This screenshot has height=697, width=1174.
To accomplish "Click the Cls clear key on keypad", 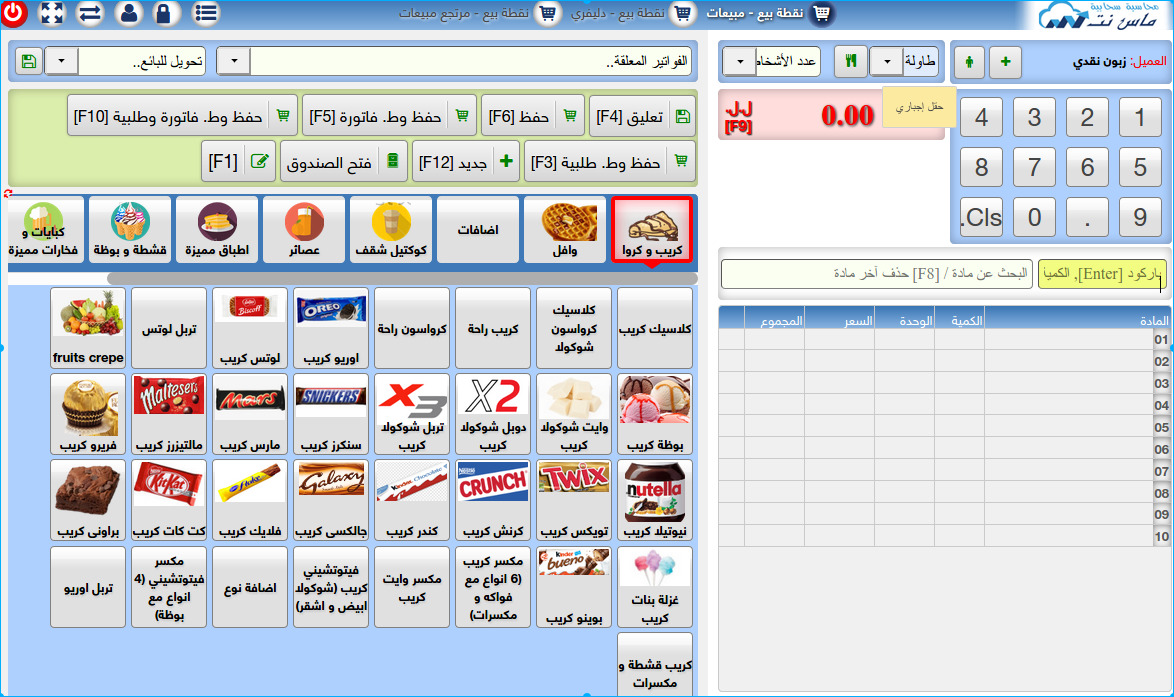I will 982,217.
